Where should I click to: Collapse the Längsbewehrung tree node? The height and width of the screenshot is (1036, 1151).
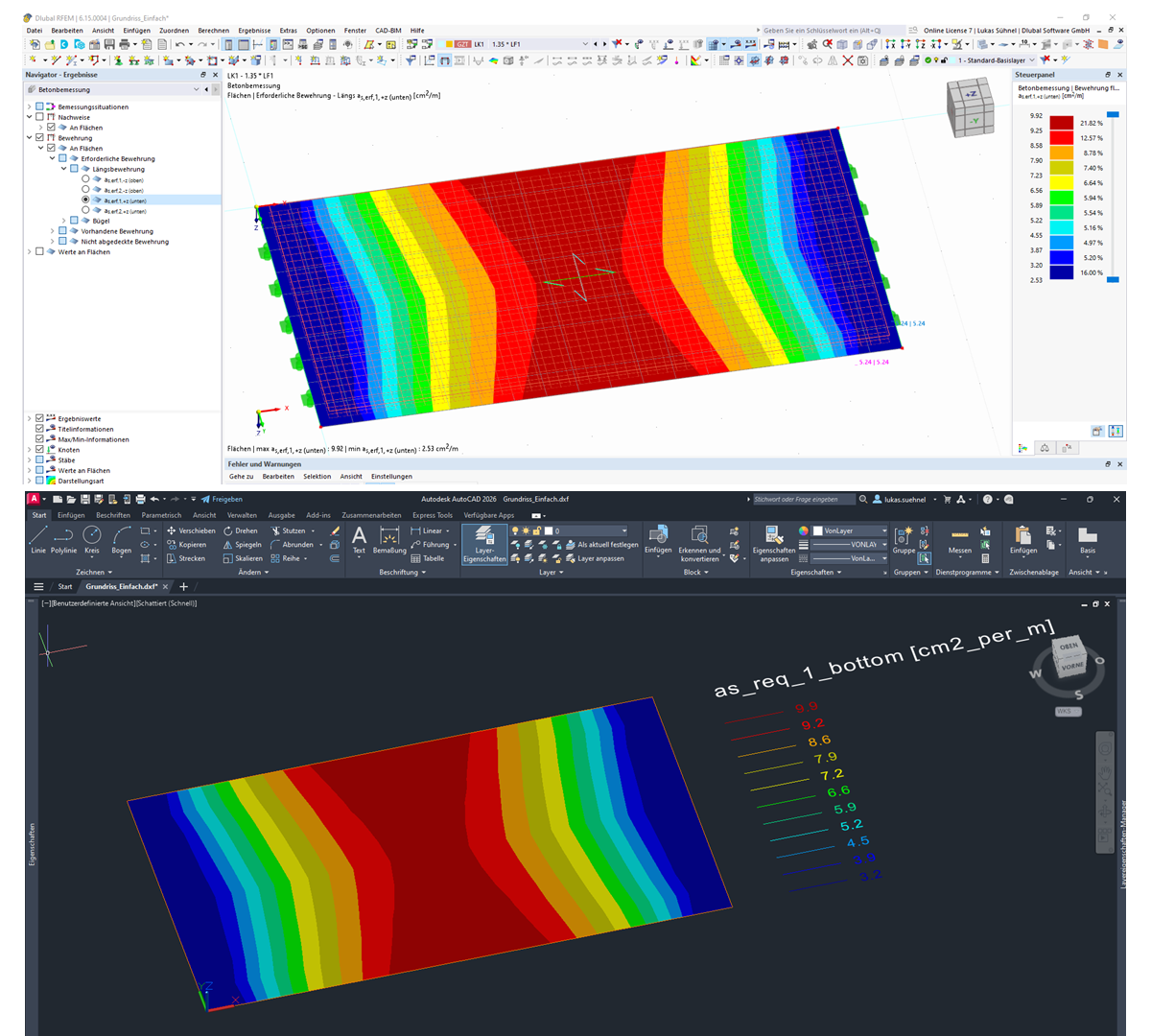[63, 169]
